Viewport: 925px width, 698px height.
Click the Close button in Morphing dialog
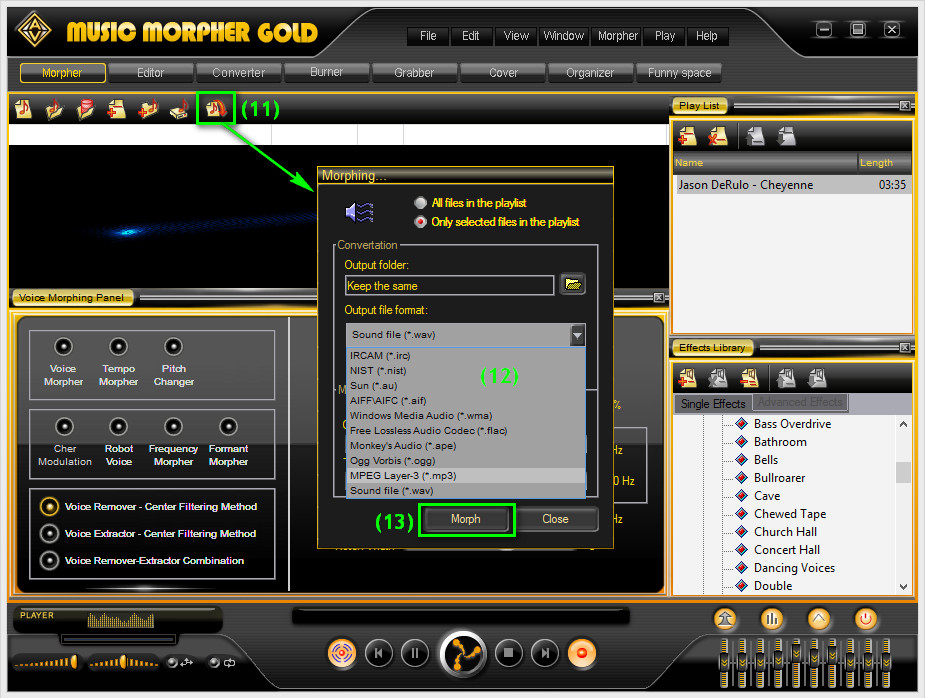click(555, 519)
